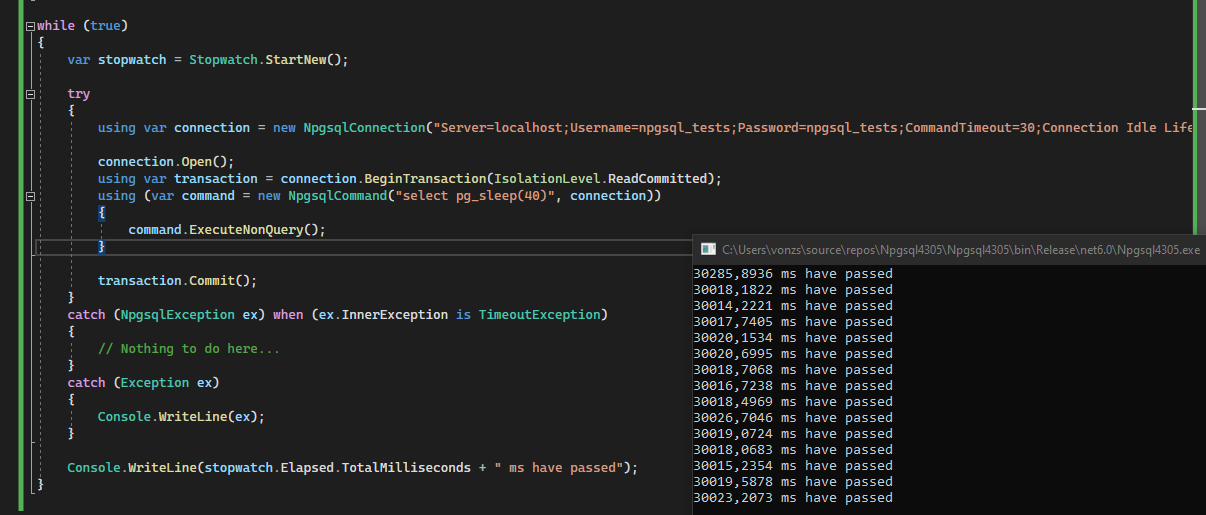
Task: Place cursor on Stopwatch.StartNew() call
Action: pyautogui.click(x=268, y=59)
